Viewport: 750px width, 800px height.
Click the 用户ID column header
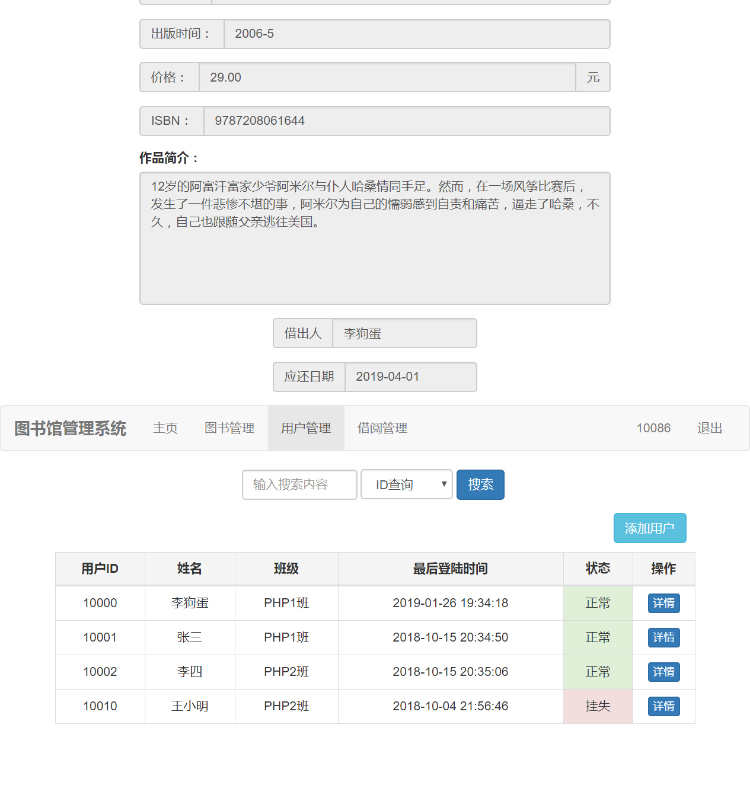[x=100, y=568]
